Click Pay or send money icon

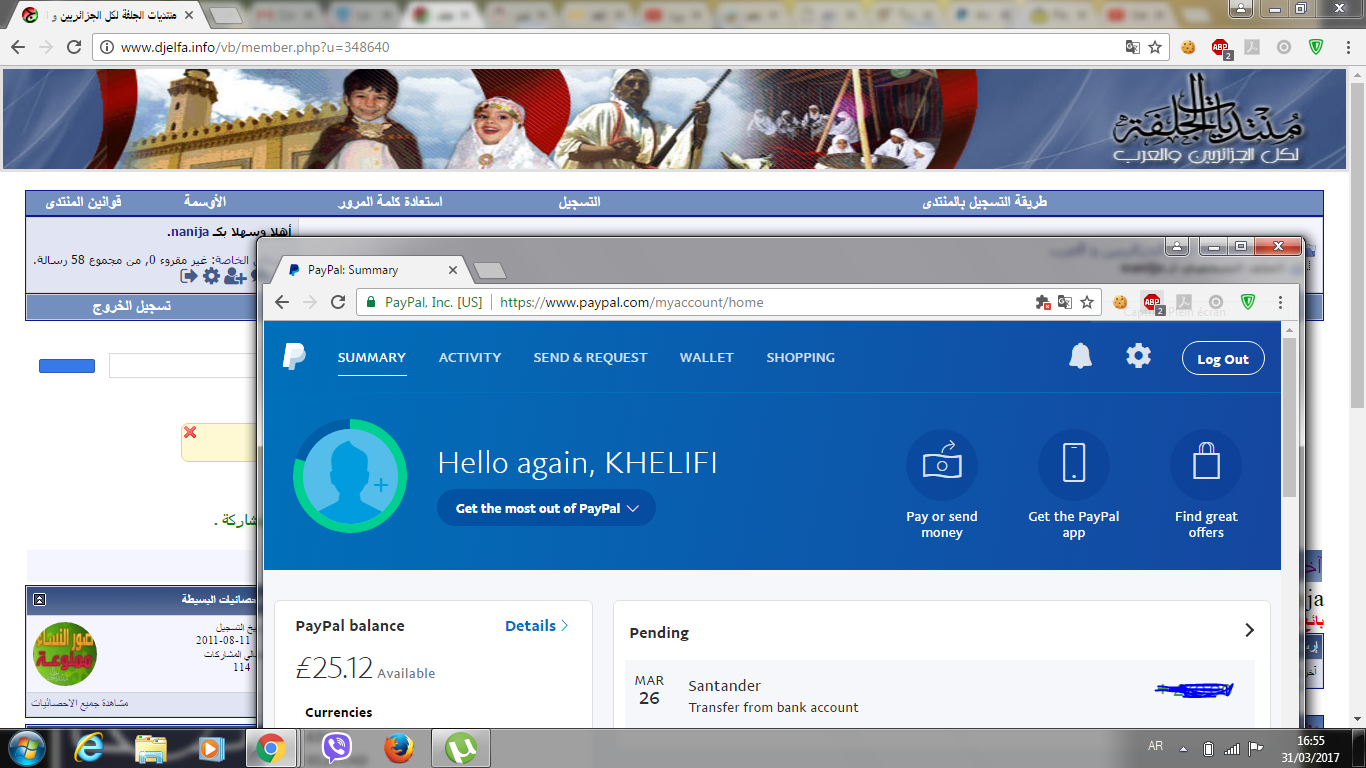click(941, 465)
